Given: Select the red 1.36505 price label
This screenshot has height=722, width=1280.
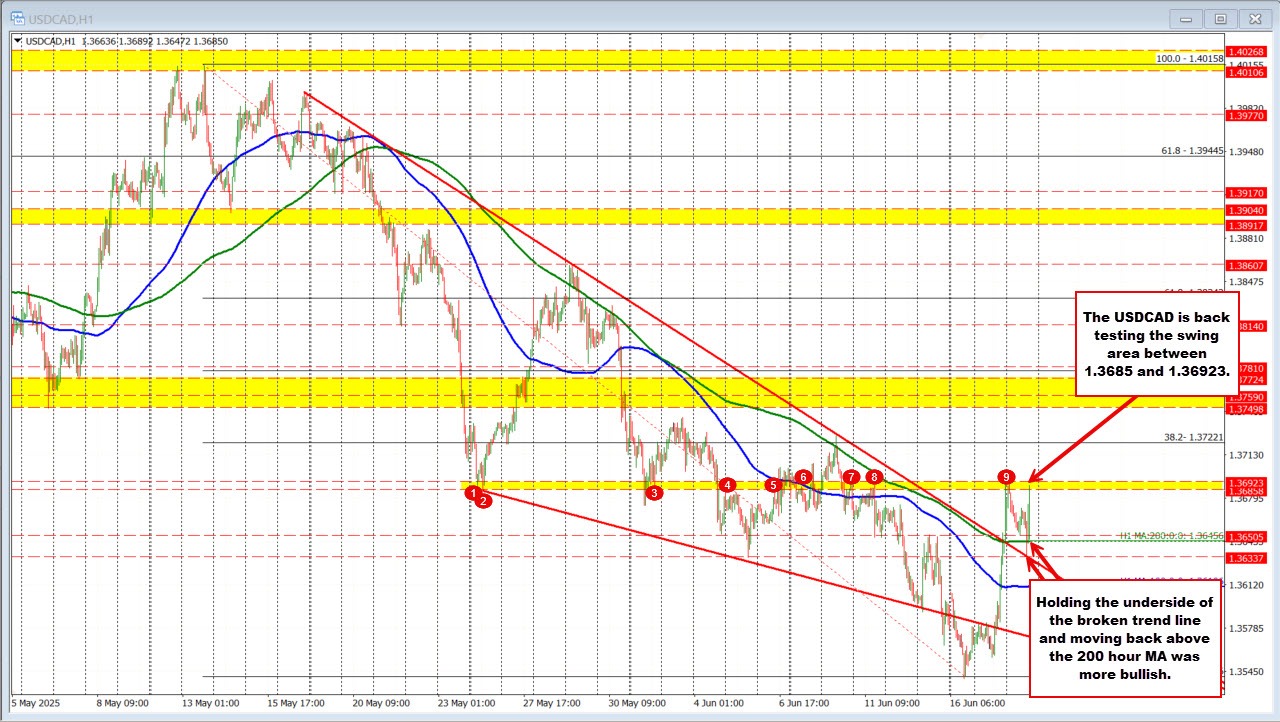Looking at the screenshot, I should pos(1246,537).
